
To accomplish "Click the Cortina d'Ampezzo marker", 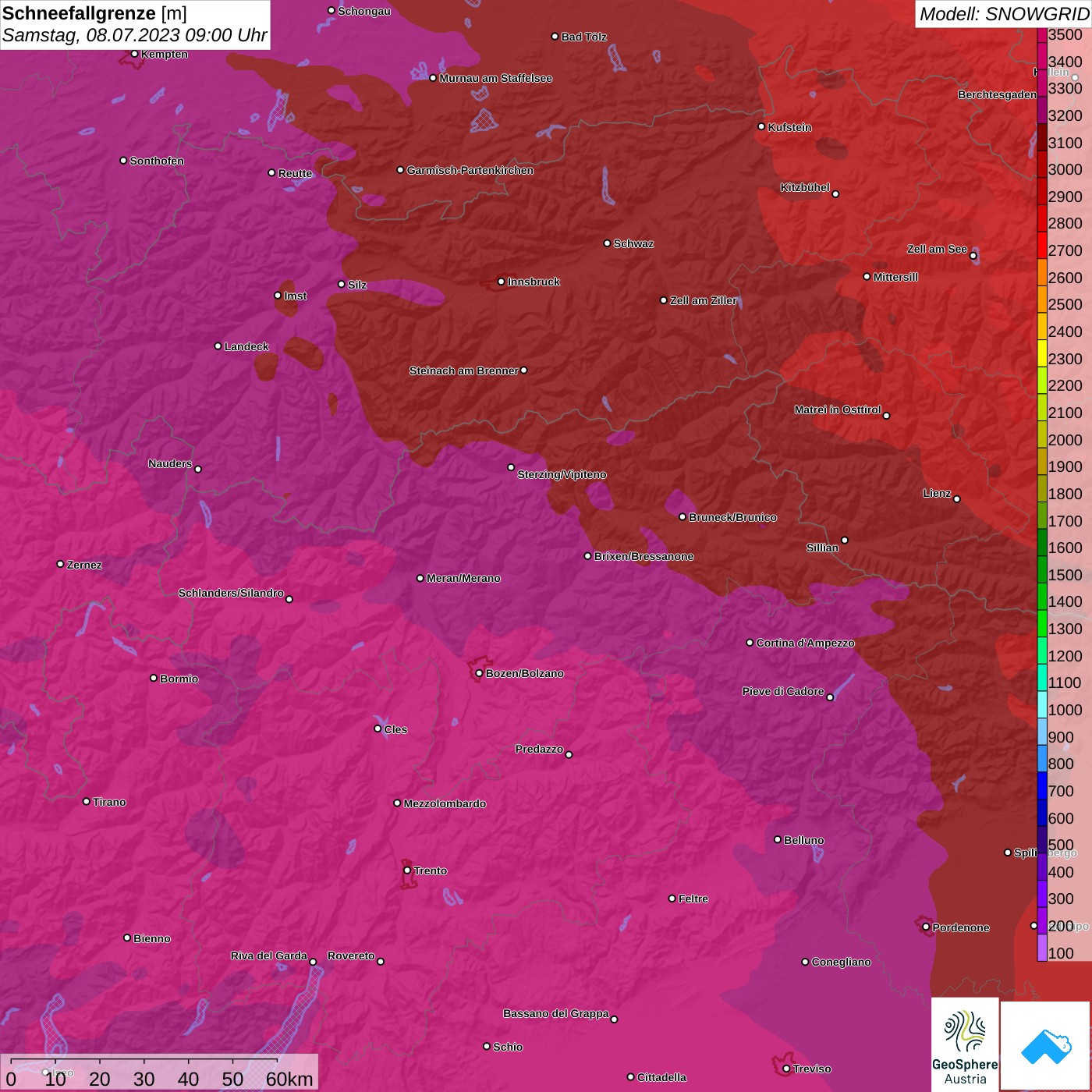I will (750, 643).
